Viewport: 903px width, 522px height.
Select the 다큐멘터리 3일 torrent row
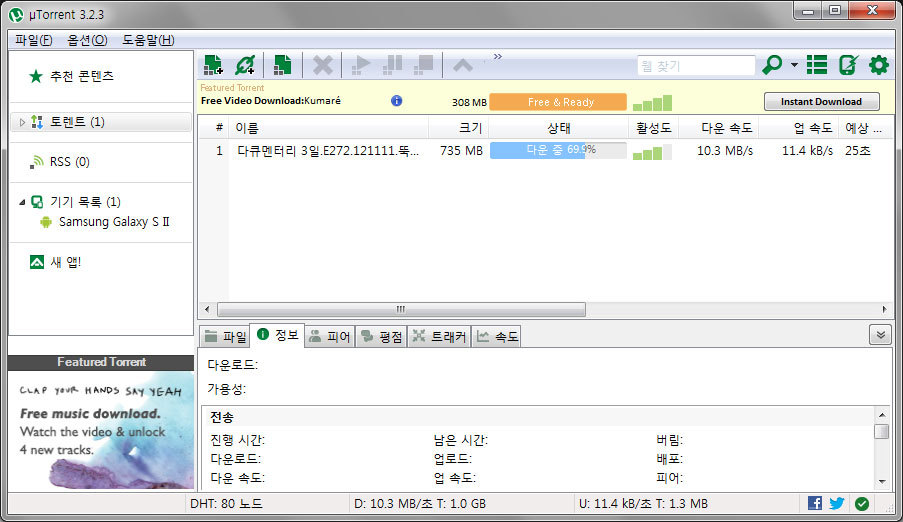[x=545, y=151]
